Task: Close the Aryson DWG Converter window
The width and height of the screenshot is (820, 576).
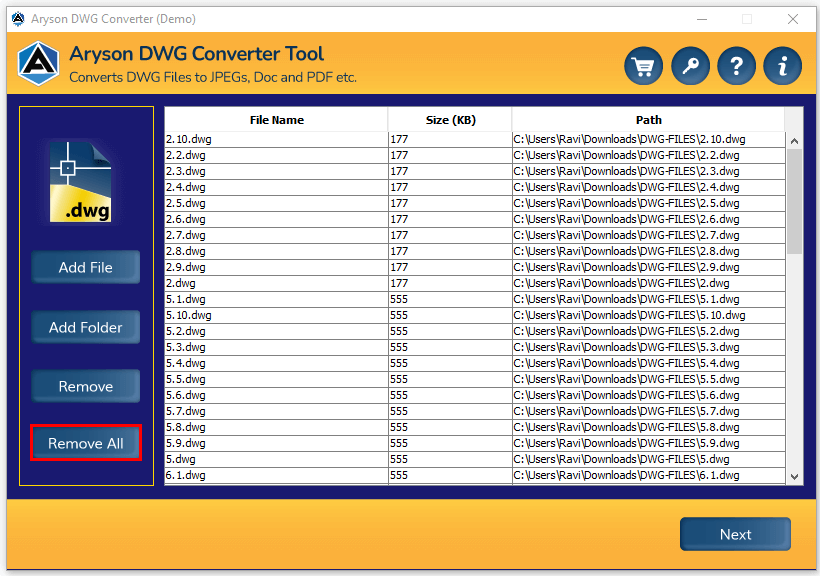Action: 793,19
